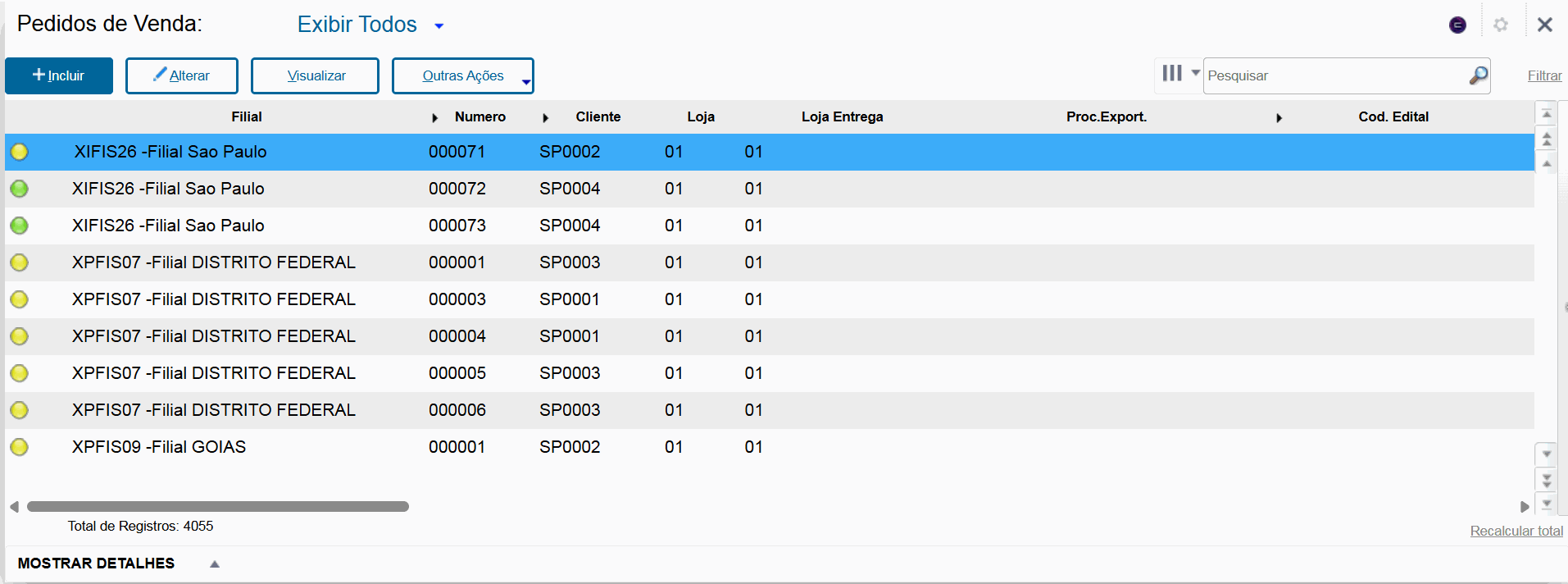Click the arrow marker before Cod. Edital header

click(x=1279, y=118)
